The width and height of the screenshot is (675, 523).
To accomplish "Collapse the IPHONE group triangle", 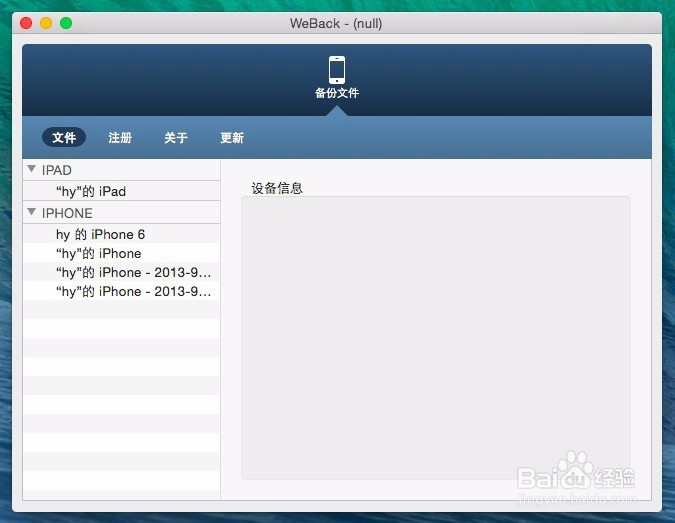I will tap(31, 211).
